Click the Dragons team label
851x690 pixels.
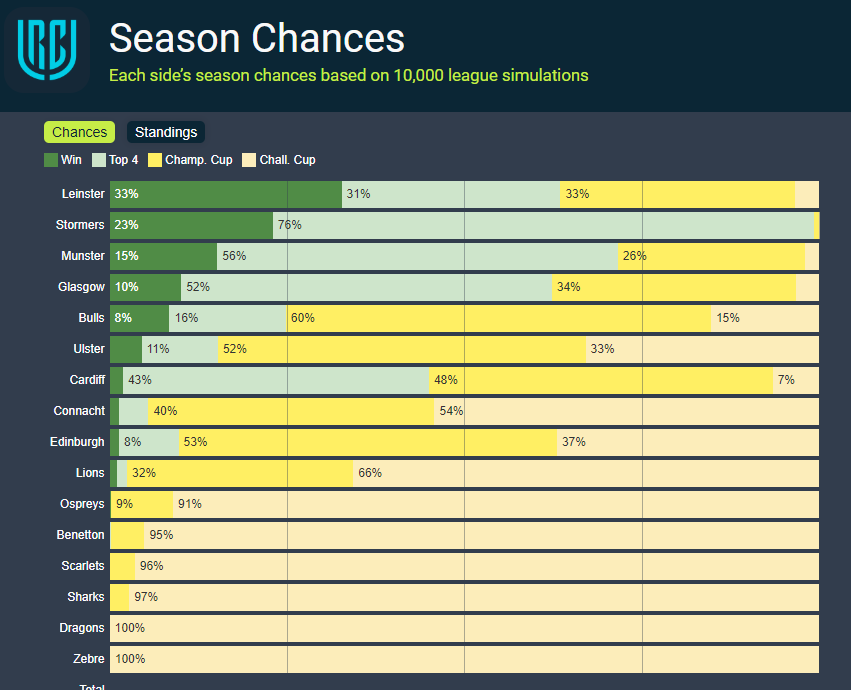[x=82, y=628]
